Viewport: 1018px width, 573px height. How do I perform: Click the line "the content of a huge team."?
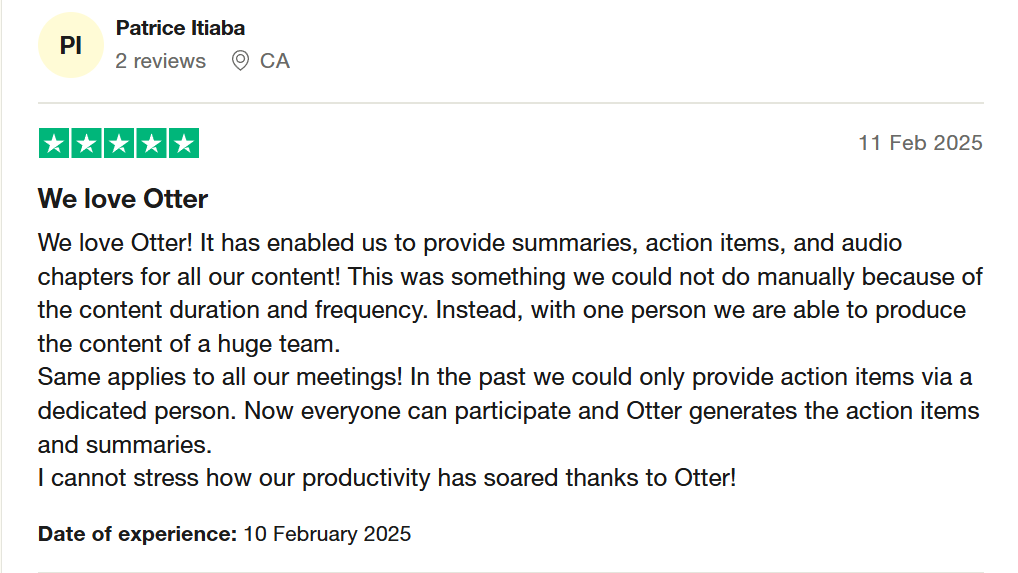[190, 345]
